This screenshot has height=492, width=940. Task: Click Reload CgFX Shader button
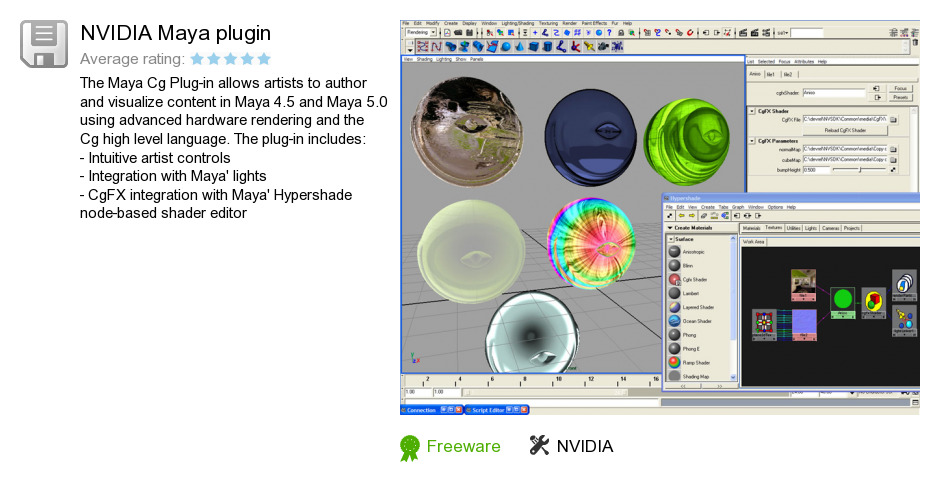click(845, 130)
